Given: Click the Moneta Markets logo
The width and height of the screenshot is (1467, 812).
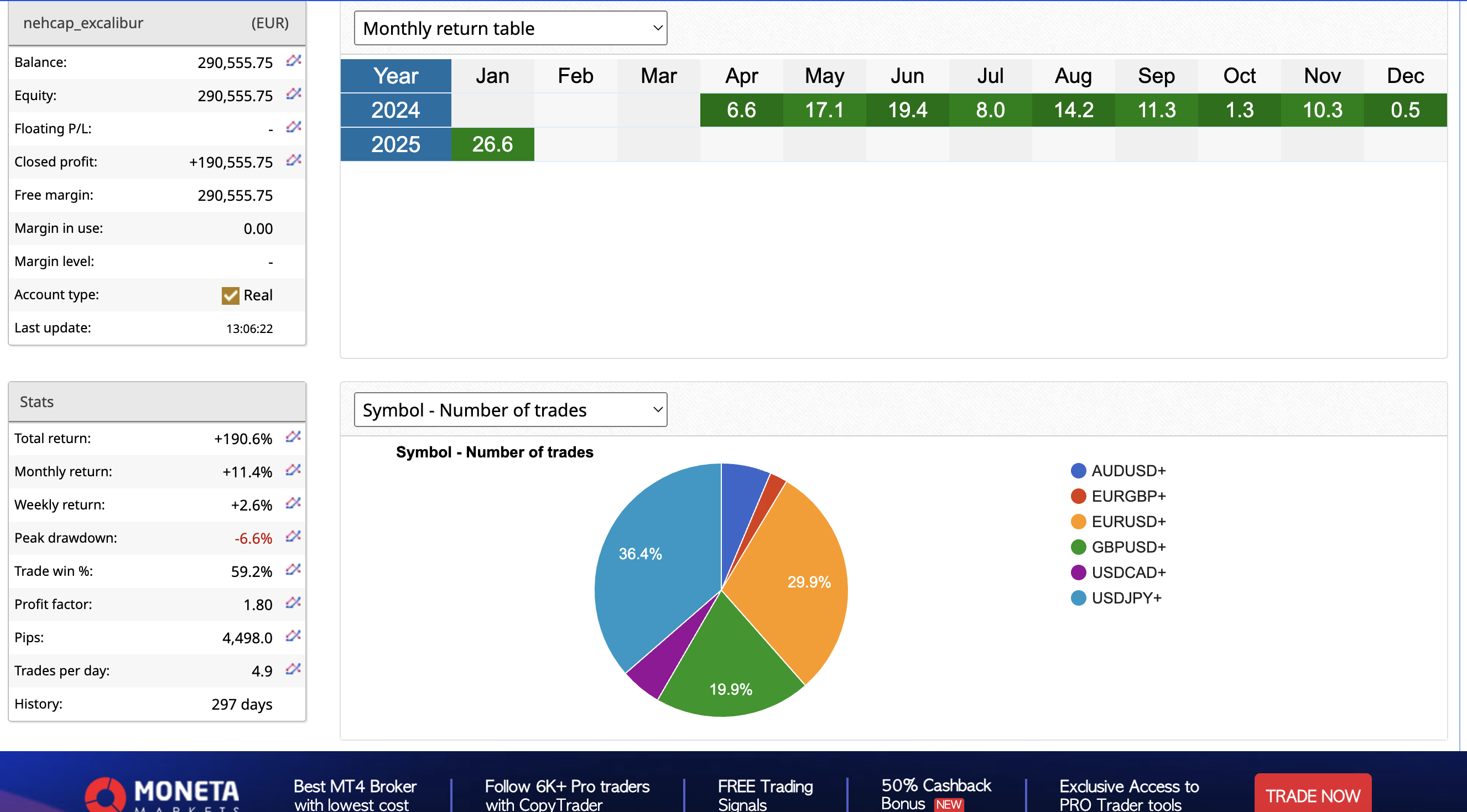Looking at the screenshot, I should (x=163, y=793).
